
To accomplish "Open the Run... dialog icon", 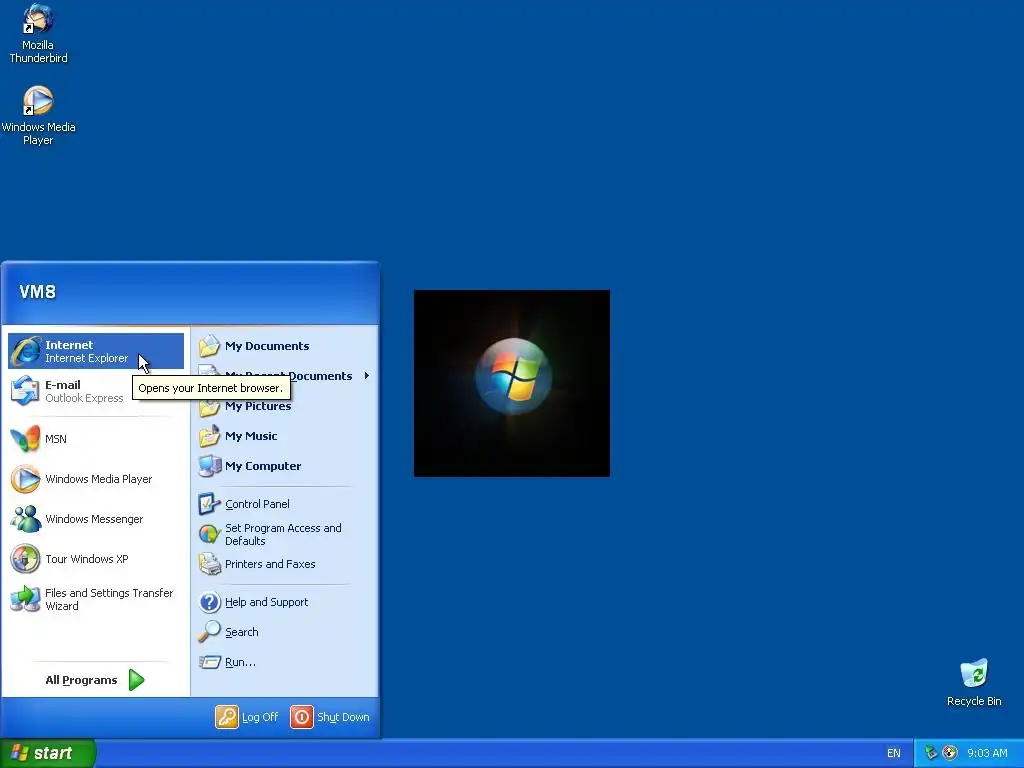I will [210, 662].
